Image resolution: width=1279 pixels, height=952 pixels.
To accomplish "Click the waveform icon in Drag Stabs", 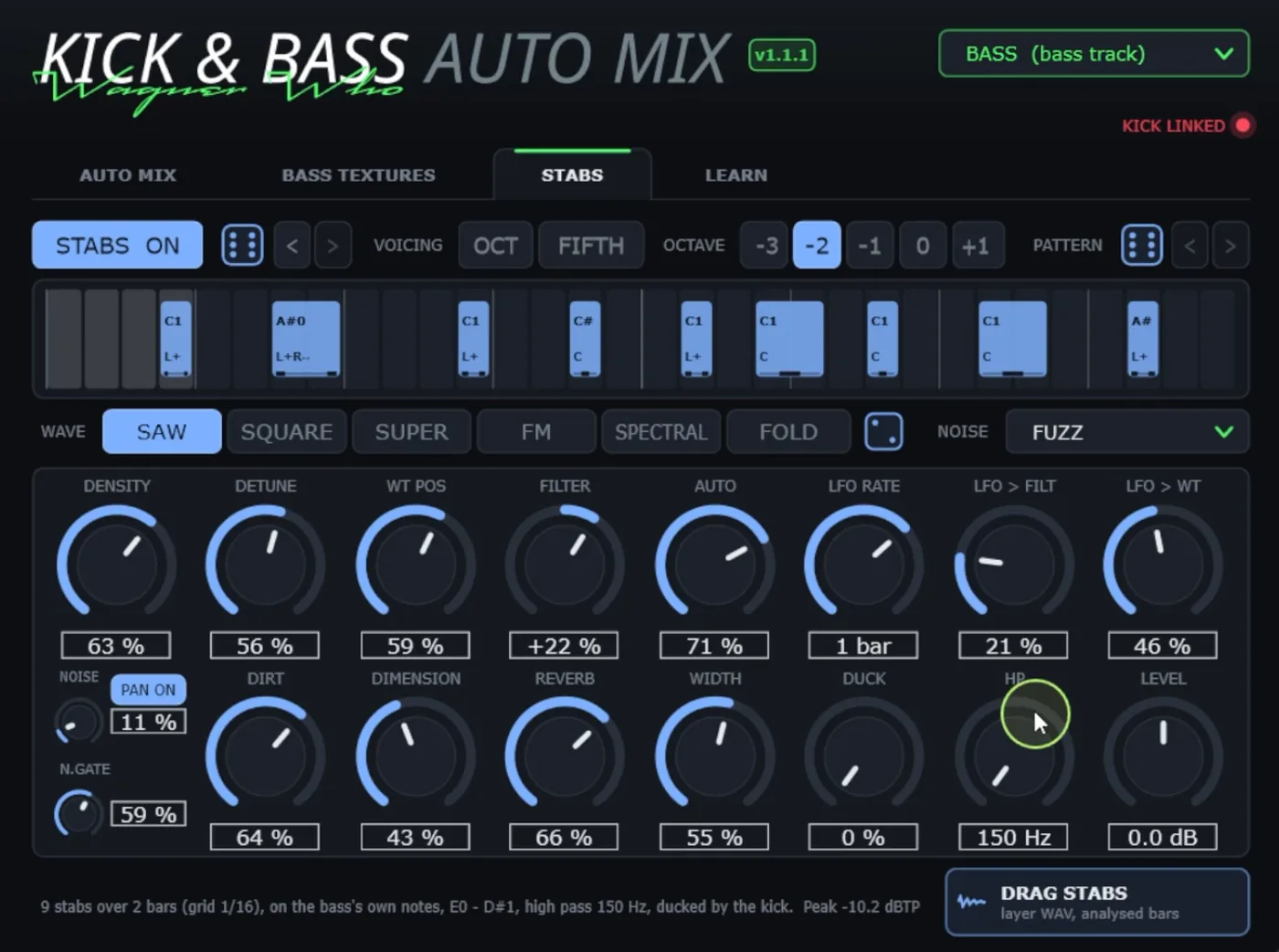I will click(x=971, y=902).
